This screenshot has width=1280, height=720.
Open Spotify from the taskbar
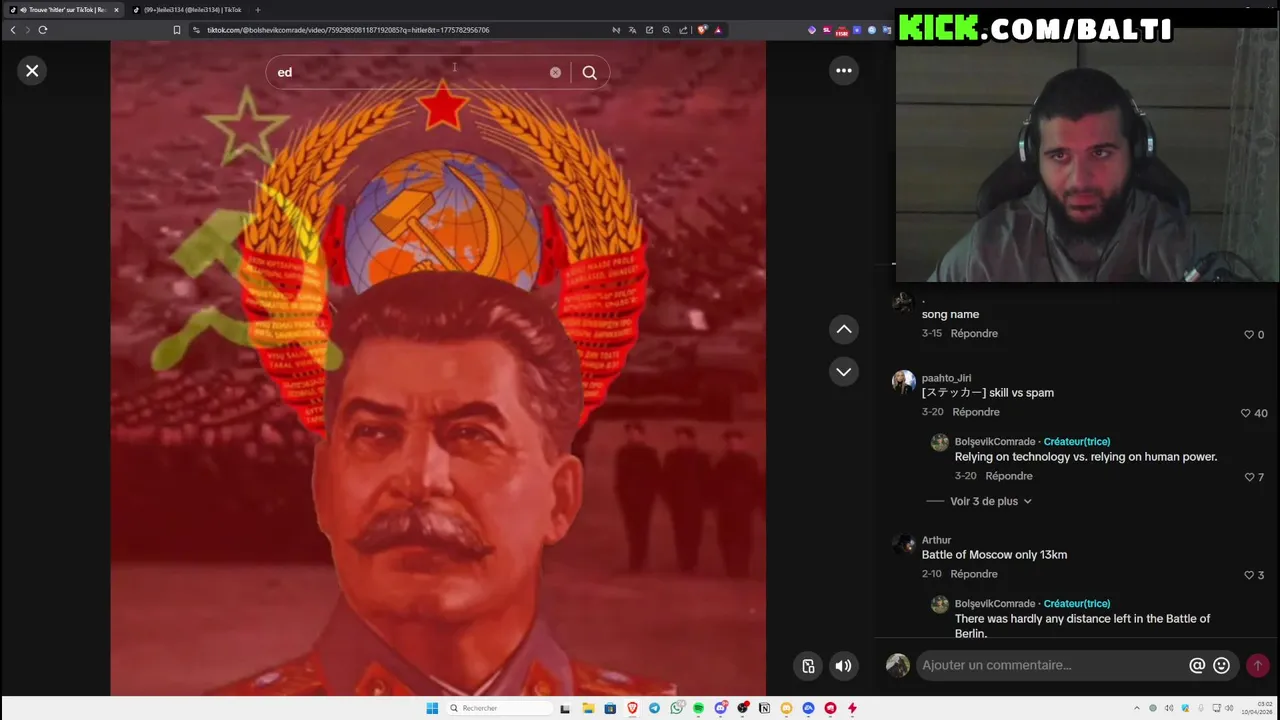[x=698, y=708]
